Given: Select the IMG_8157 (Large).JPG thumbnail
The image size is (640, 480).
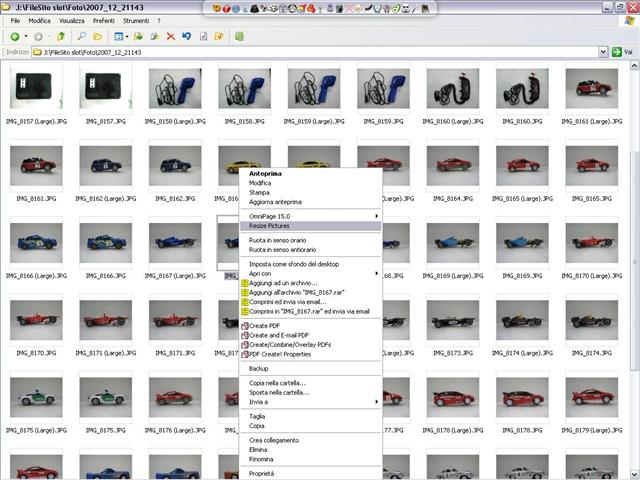Looking at the screenshot, I should pos(36,89).
